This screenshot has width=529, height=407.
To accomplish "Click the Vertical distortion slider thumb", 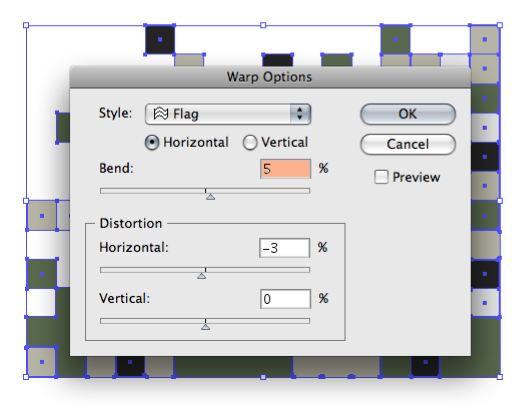I will (205, 327).
